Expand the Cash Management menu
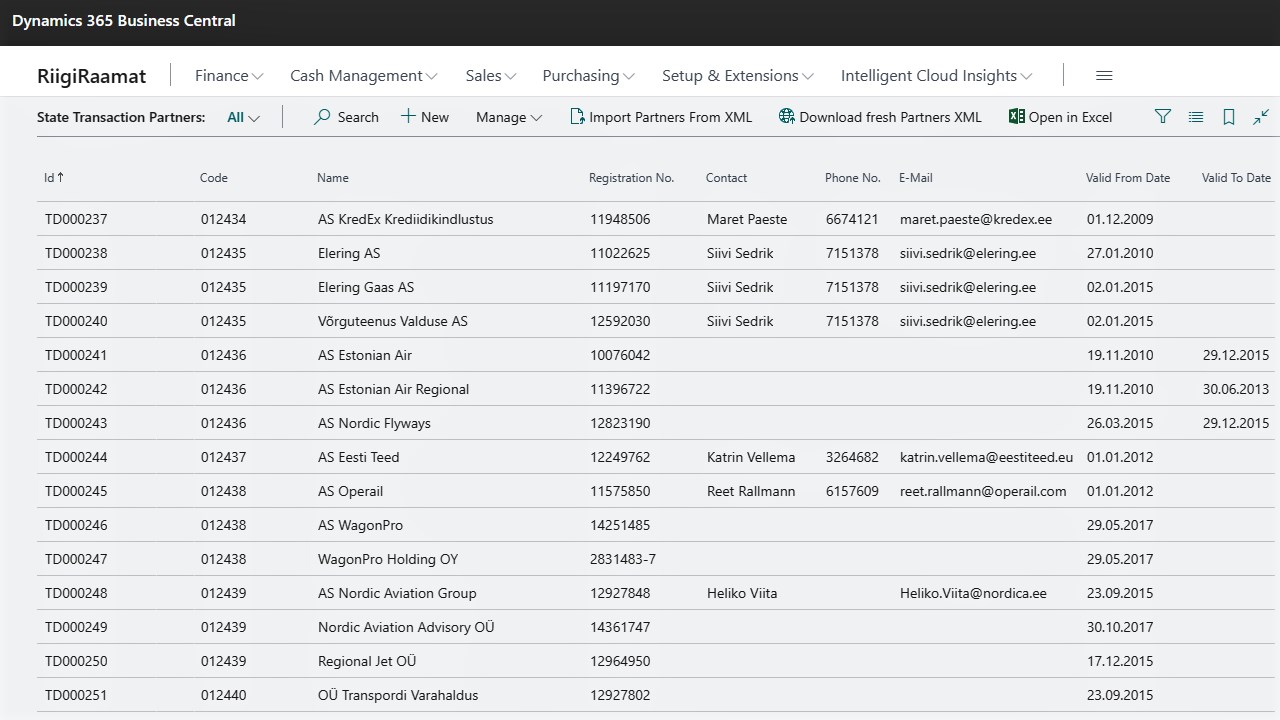Image resolution: width=1280 pixels, height=720 pixels. (x=364, y=76)
